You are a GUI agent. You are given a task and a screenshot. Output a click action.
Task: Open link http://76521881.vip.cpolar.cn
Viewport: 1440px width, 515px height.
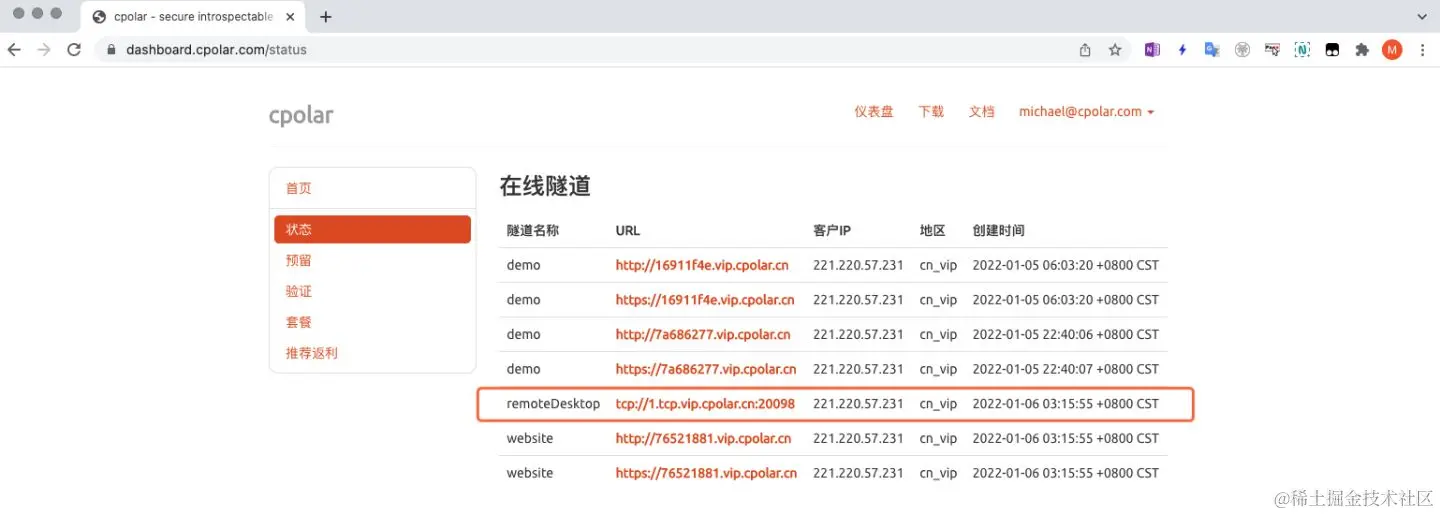click(x=703, y=438)
